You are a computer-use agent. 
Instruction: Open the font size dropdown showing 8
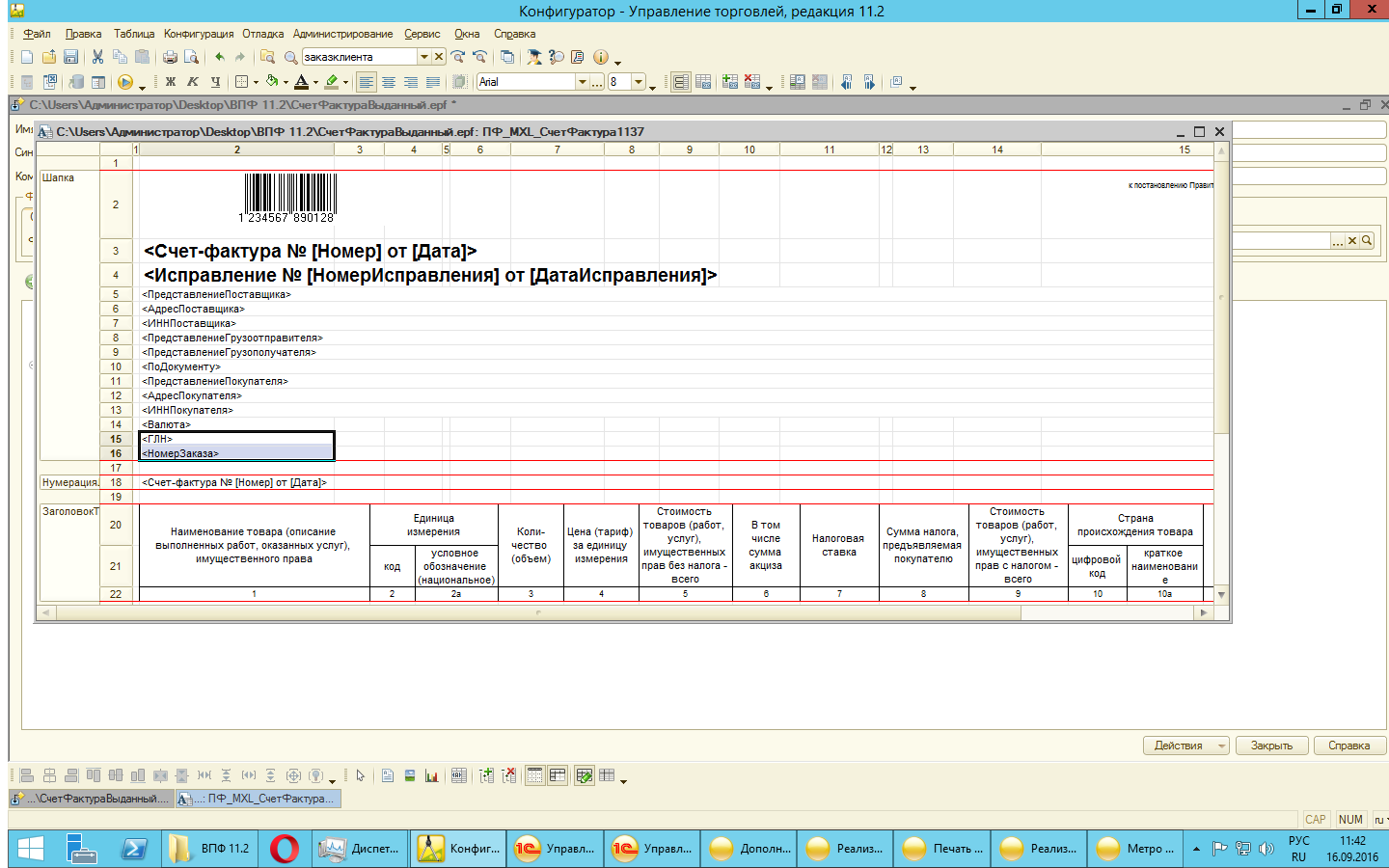click(x=639, y=82)
